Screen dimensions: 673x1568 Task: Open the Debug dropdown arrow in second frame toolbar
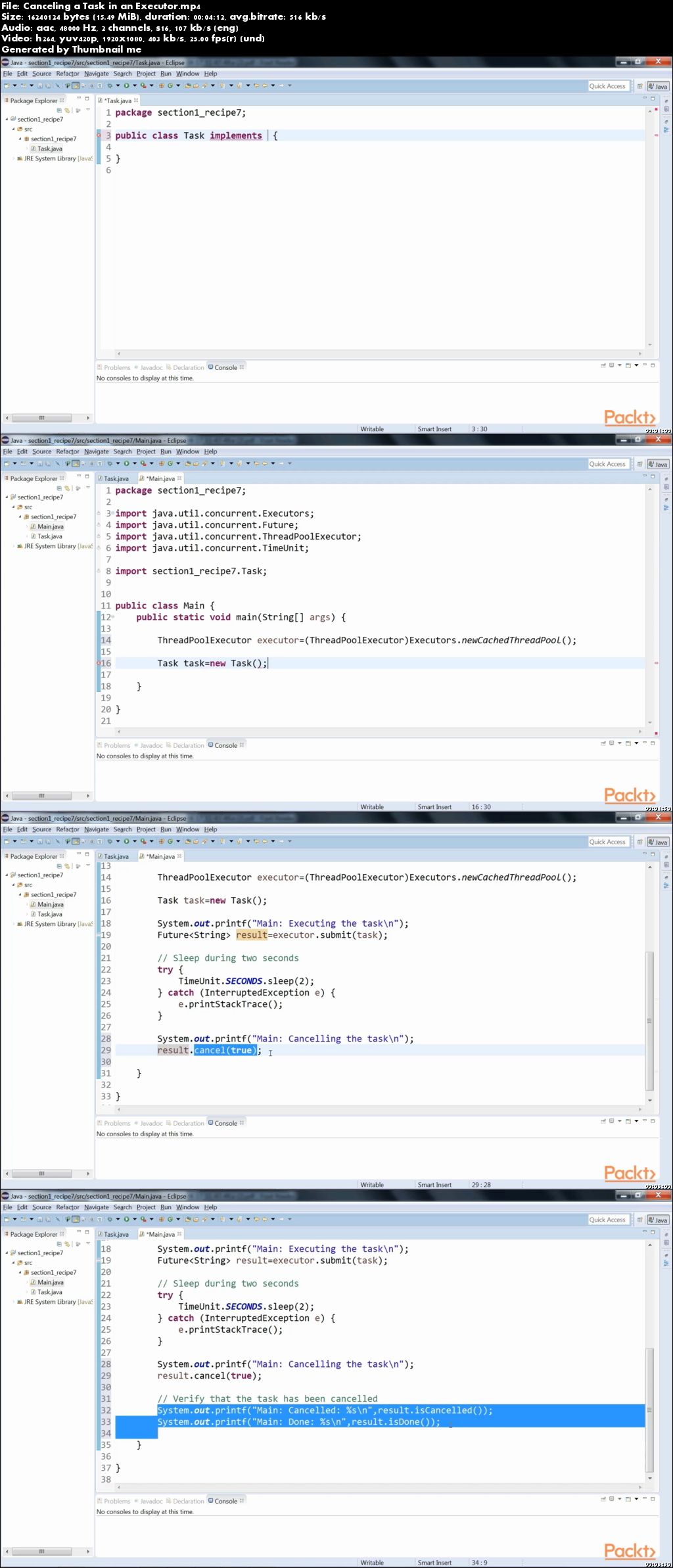pos(118,463)
